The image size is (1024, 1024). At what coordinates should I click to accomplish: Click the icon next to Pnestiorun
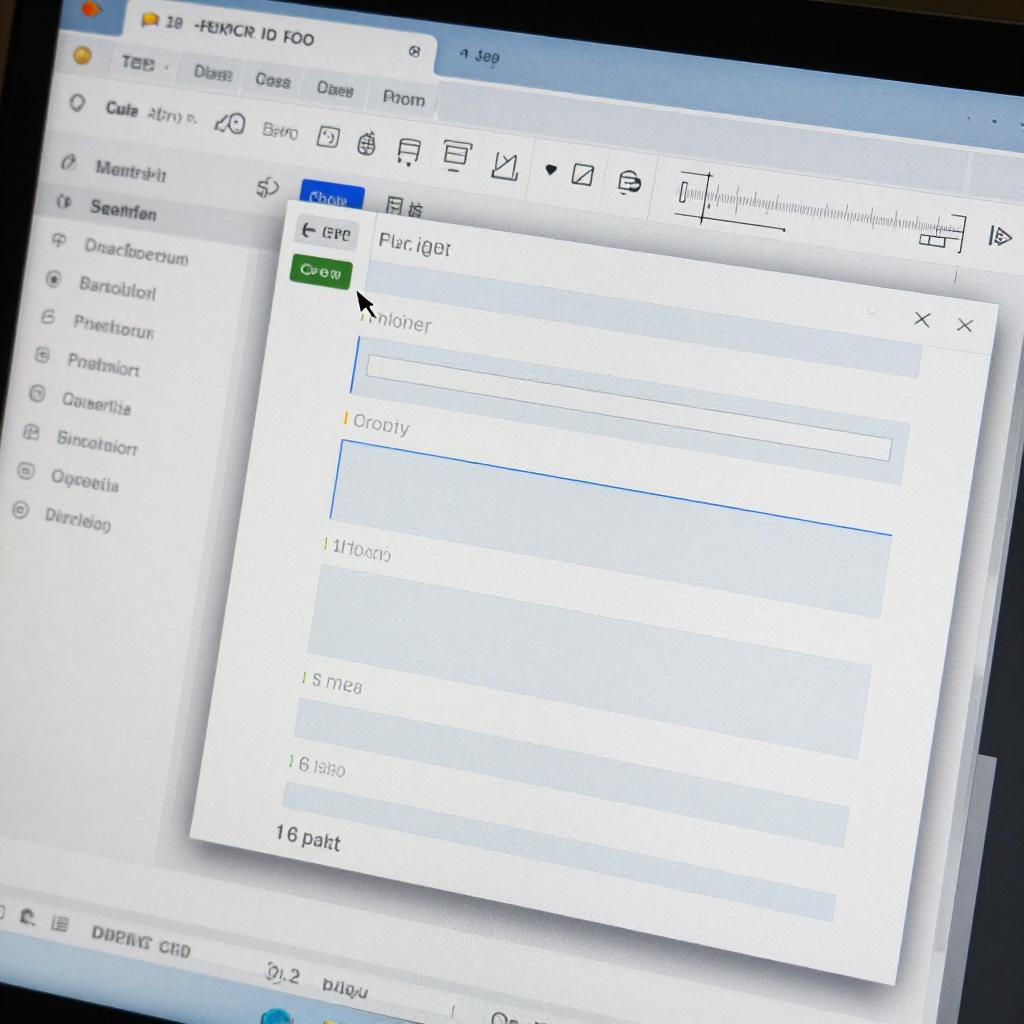tap(48, 317)
